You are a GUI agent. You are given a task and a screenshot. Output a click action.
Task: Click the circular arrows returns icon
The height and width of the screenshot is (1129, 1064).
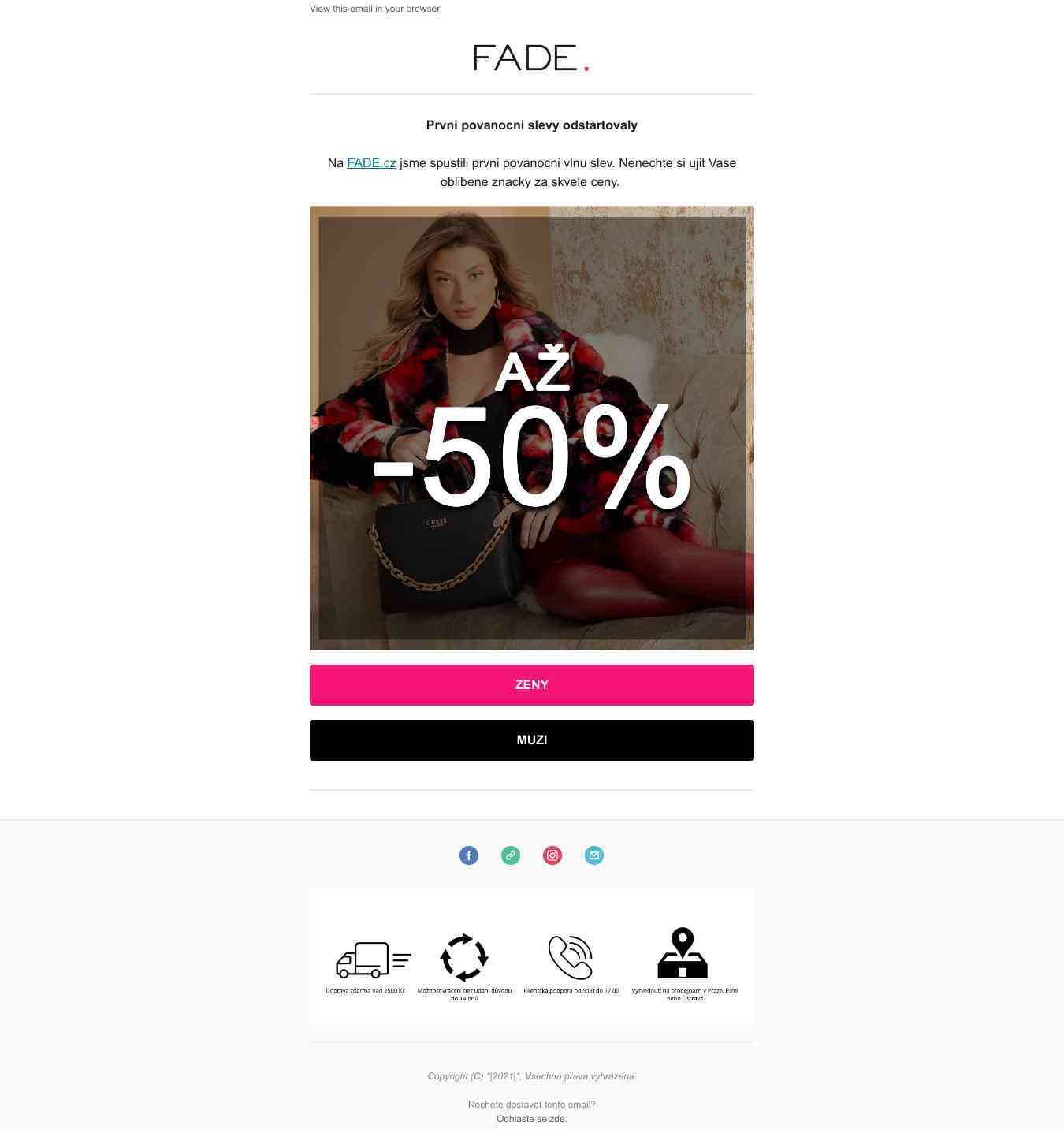(x=464, y=957)
